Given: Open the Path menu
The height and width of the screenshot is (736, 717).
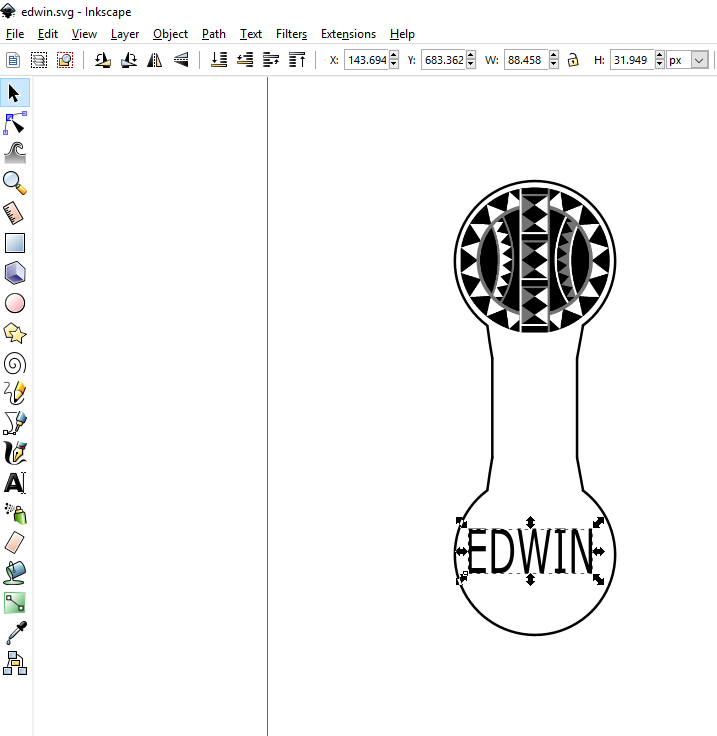Looking at the screenshot, I should (x=214, y=34).
